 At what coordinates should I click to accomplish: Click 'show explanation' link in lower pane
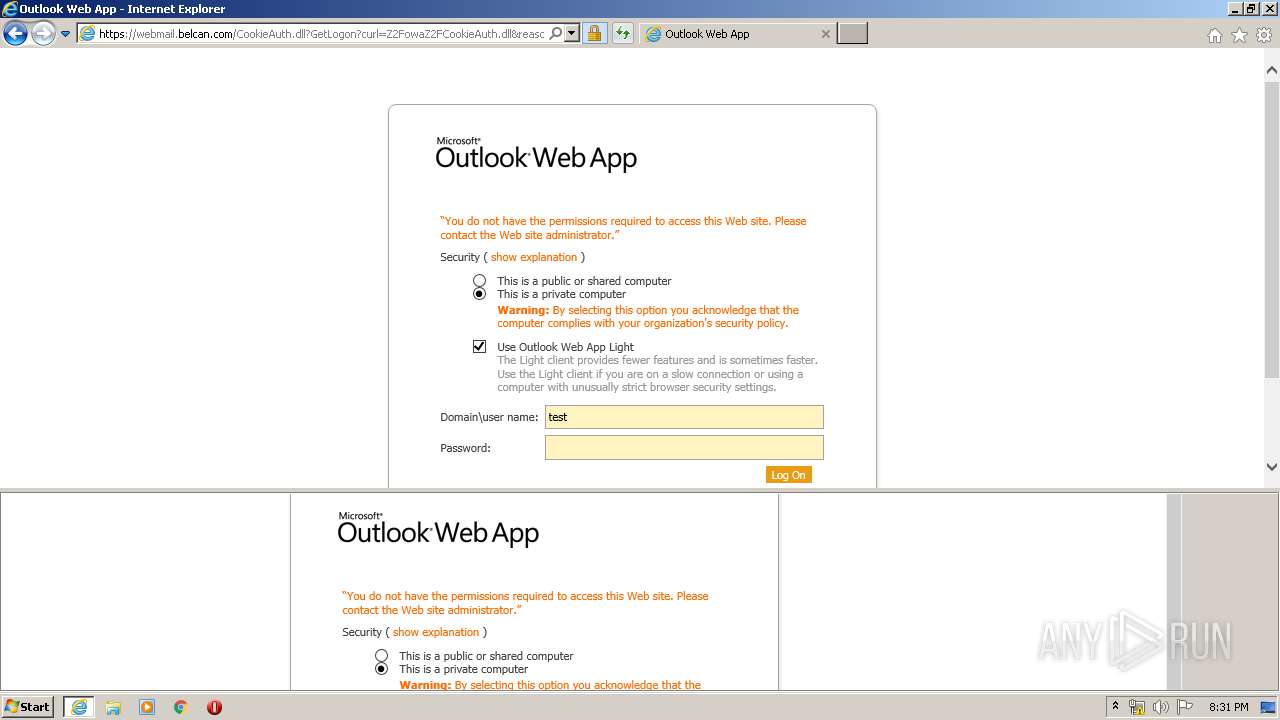436,632
